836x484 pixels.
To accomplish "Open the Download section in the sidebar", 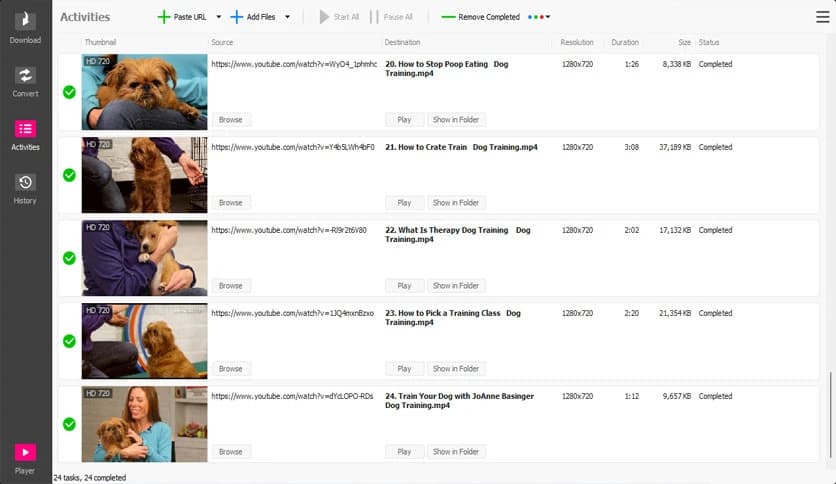I will pyautogui.click(x=25, y=27).
